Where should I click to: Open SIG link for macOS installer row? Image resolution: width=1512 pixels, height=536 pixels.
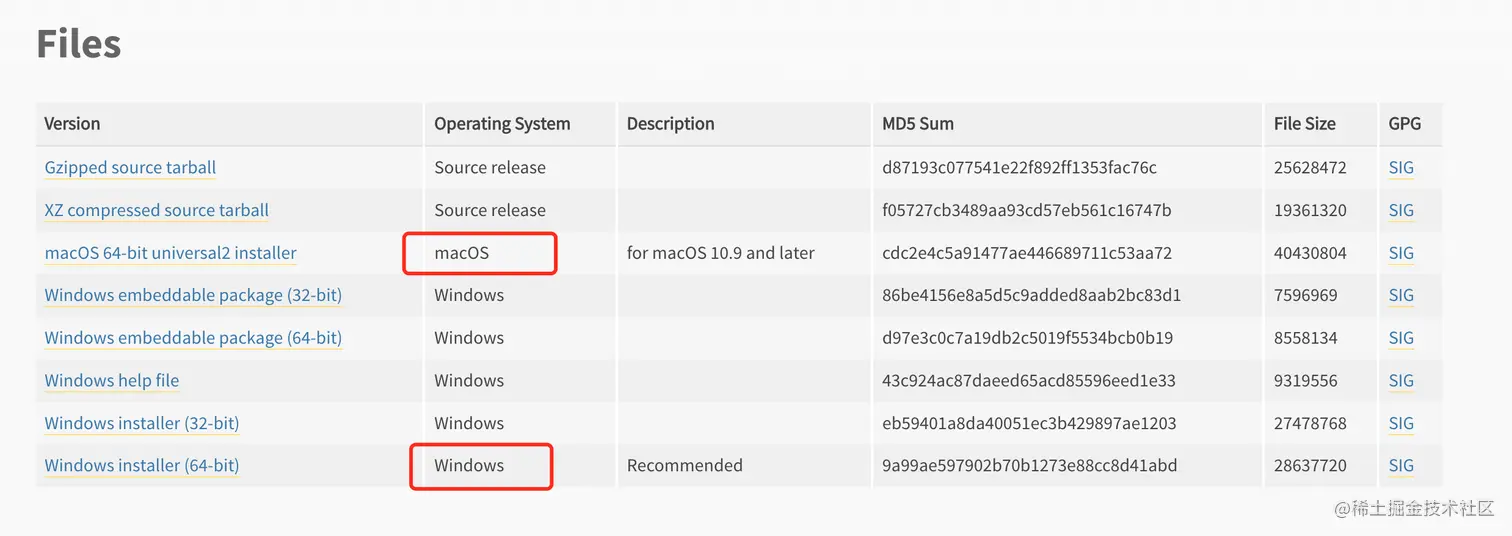pos(1401,253)
